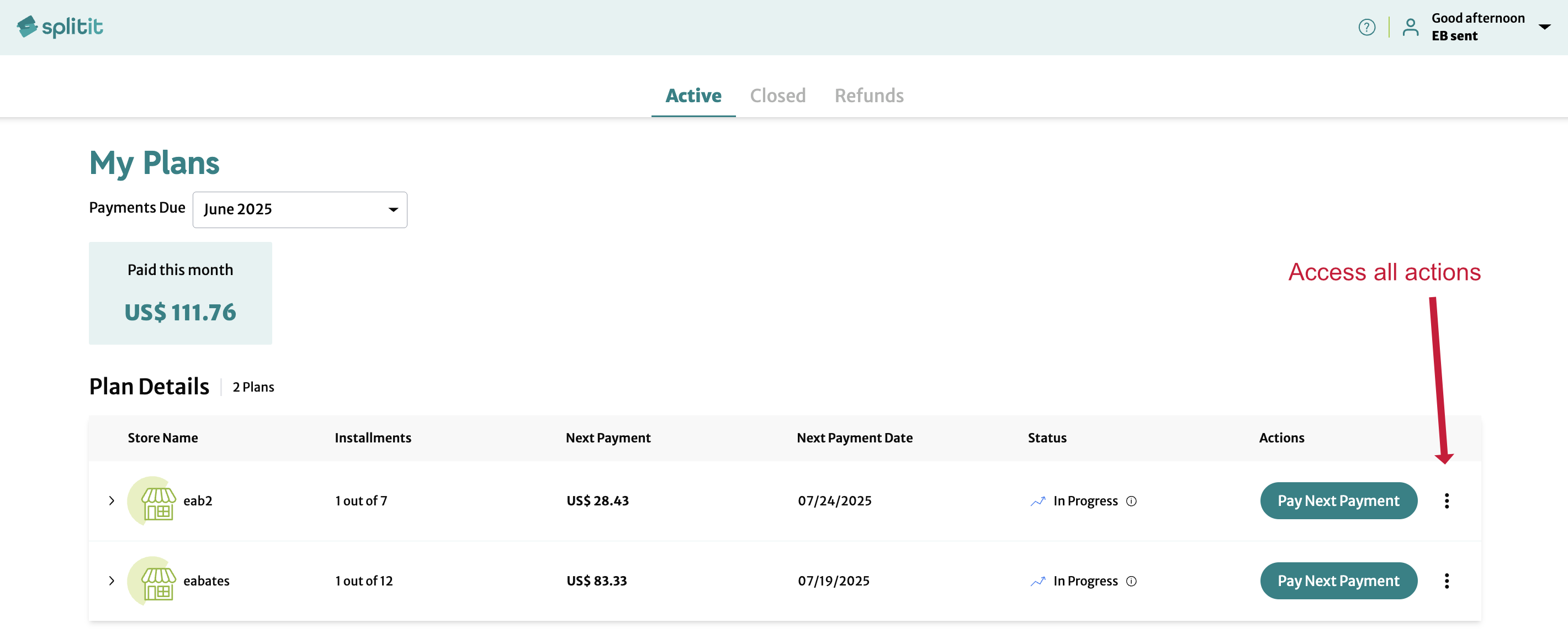The height and width of the screenshot is (633, 1568).
Task: Switch to the Active tab
Action: pos(693,96)
